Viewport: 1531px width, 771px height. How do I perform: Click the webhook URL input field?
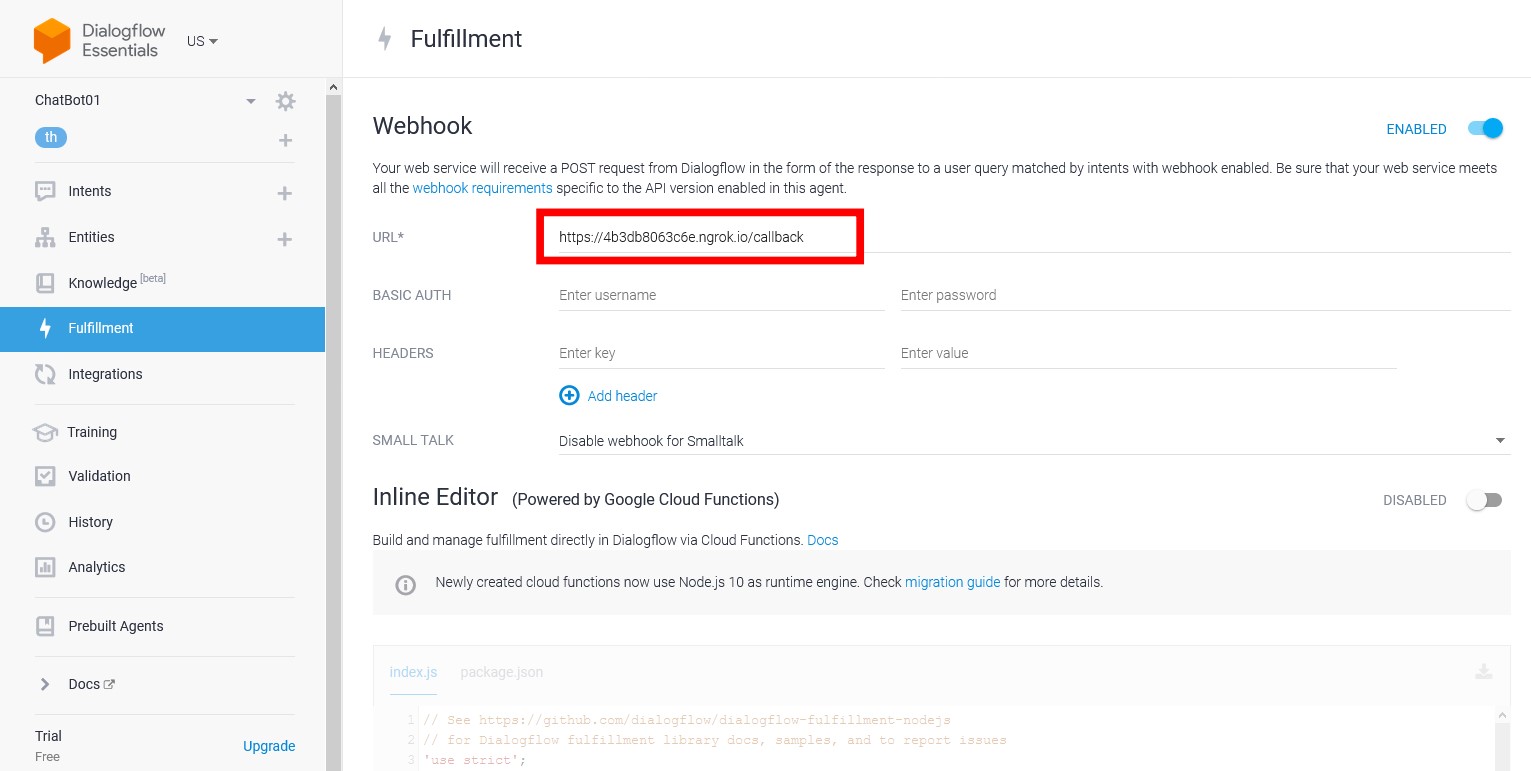(1034, 237)
